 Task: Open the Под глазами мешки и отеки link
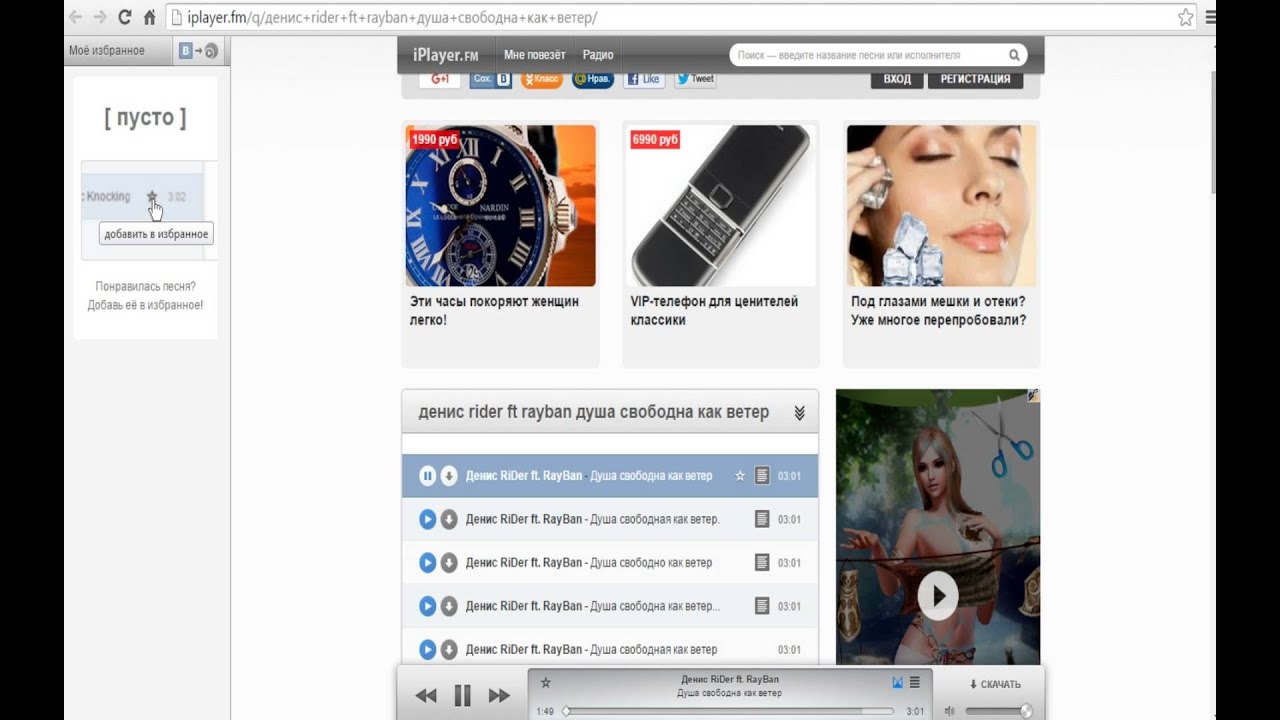938,311
